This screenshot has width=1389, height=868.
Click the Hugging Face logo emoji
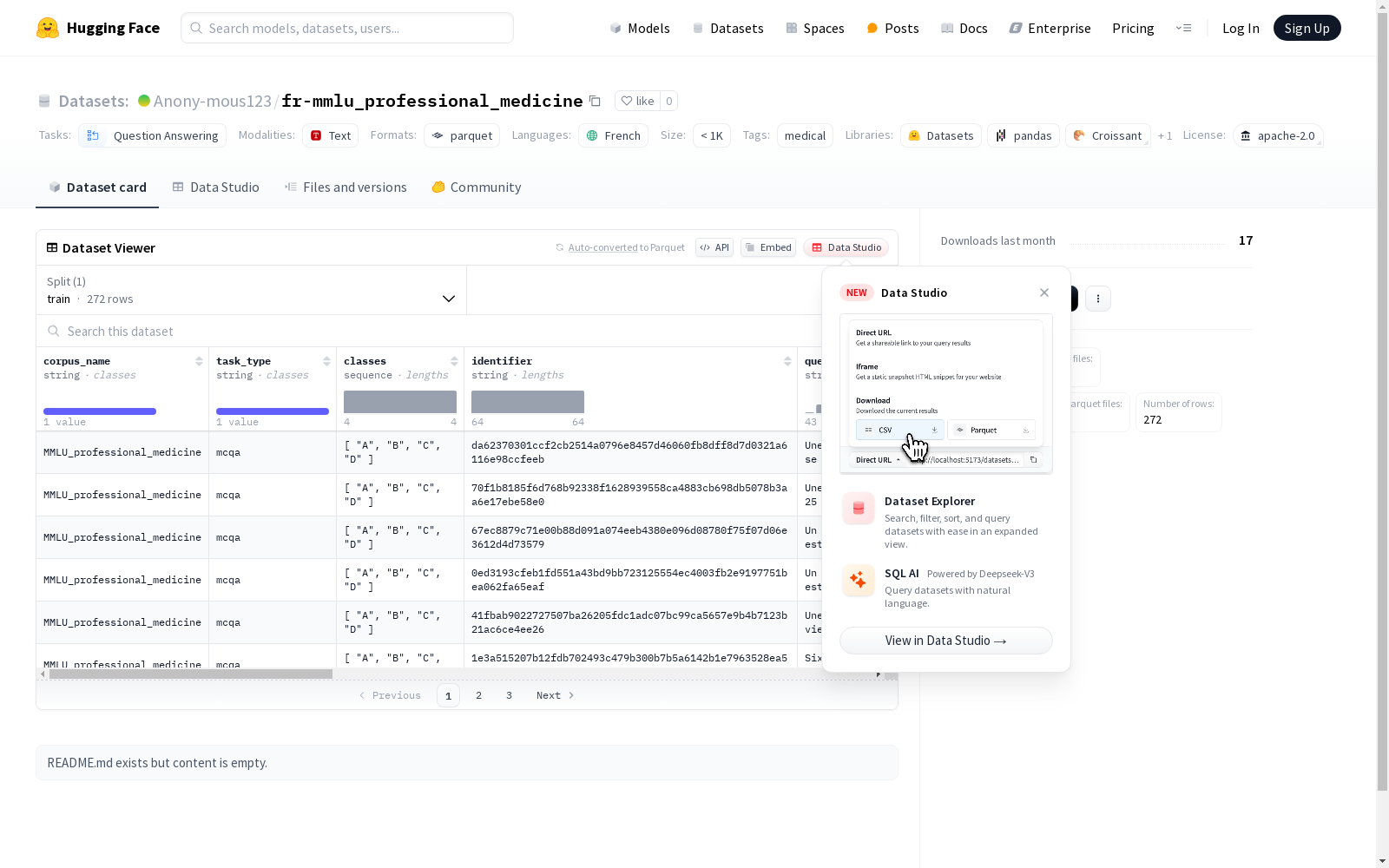48,28
